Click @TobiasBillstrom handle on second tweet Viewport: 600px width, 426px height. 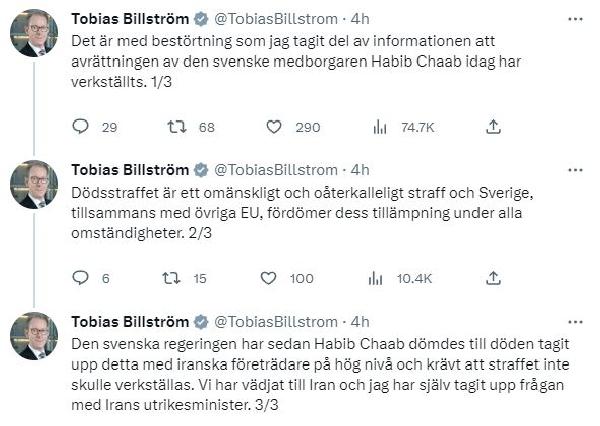click(277, 169)
